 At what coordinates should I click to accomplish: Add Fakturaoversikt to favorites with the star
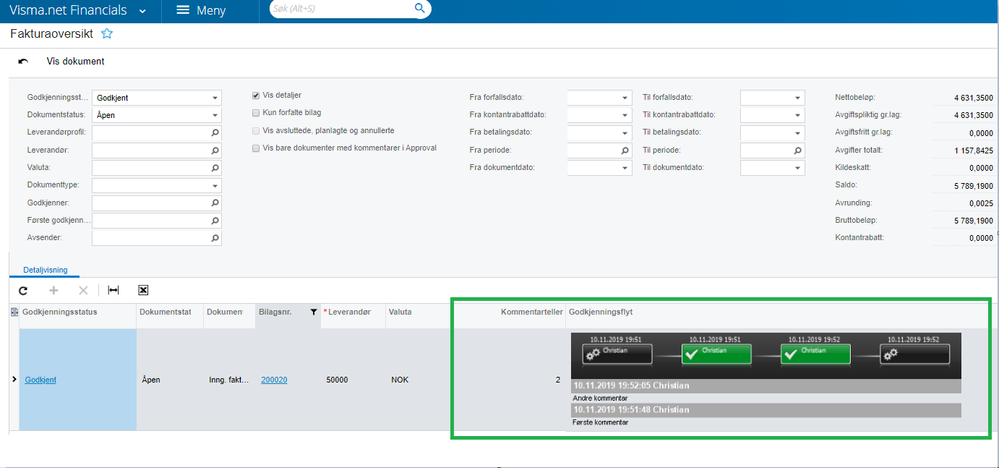107,34
